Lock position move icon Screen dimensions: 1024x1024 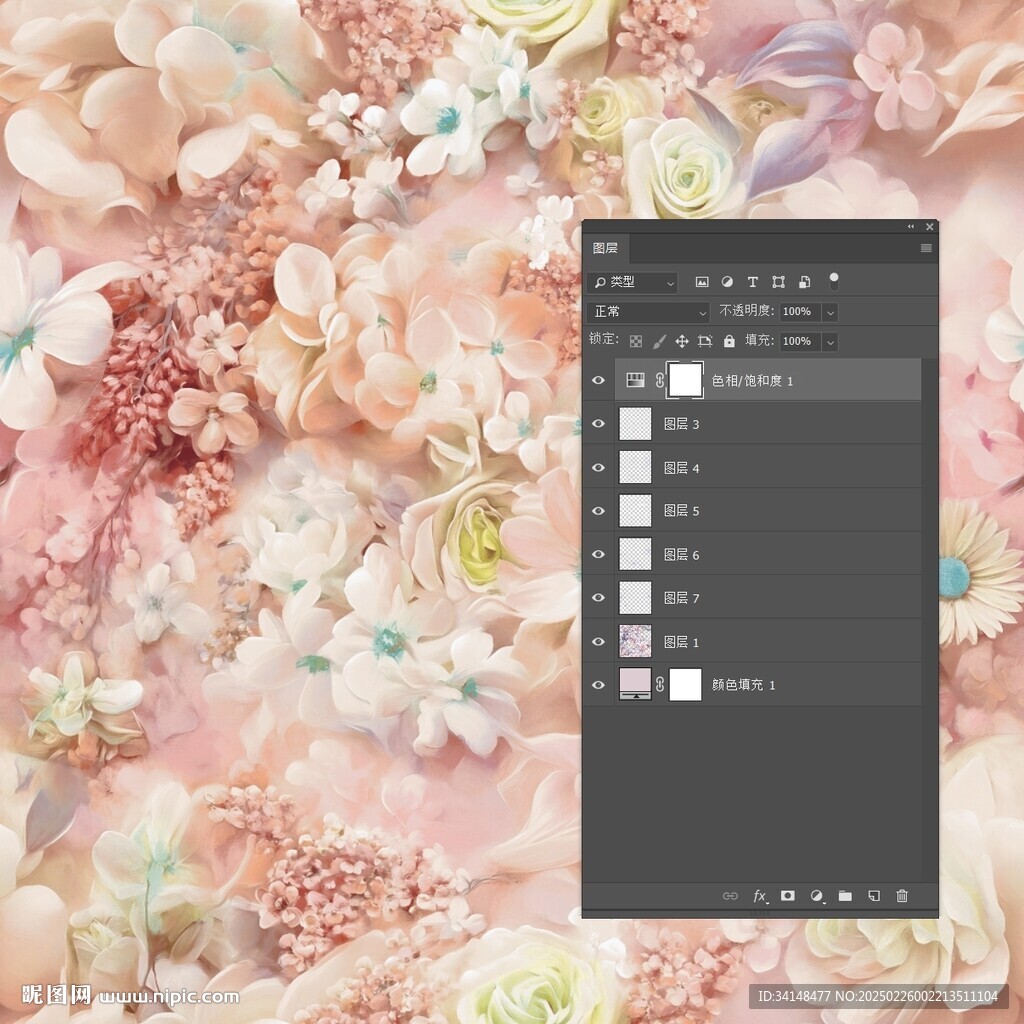(682, 341)
